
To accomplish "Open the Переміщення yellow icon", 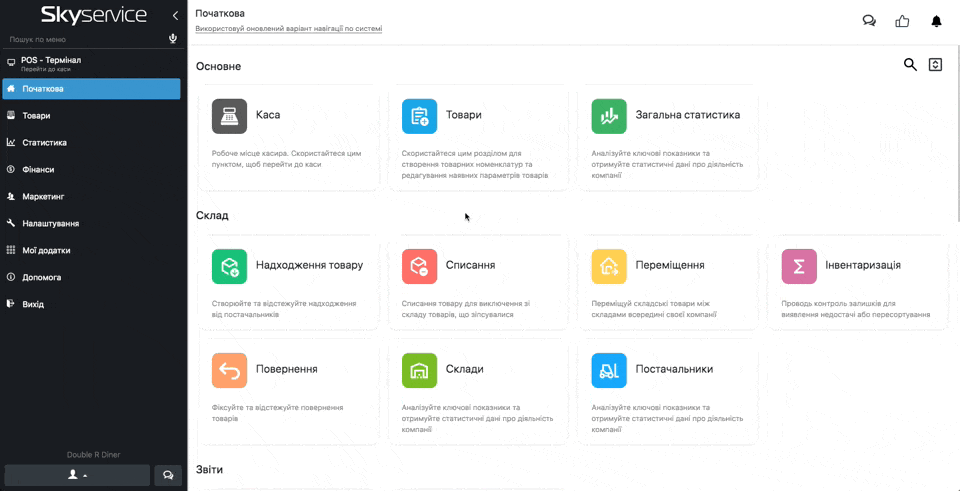I will click(609, 266).
